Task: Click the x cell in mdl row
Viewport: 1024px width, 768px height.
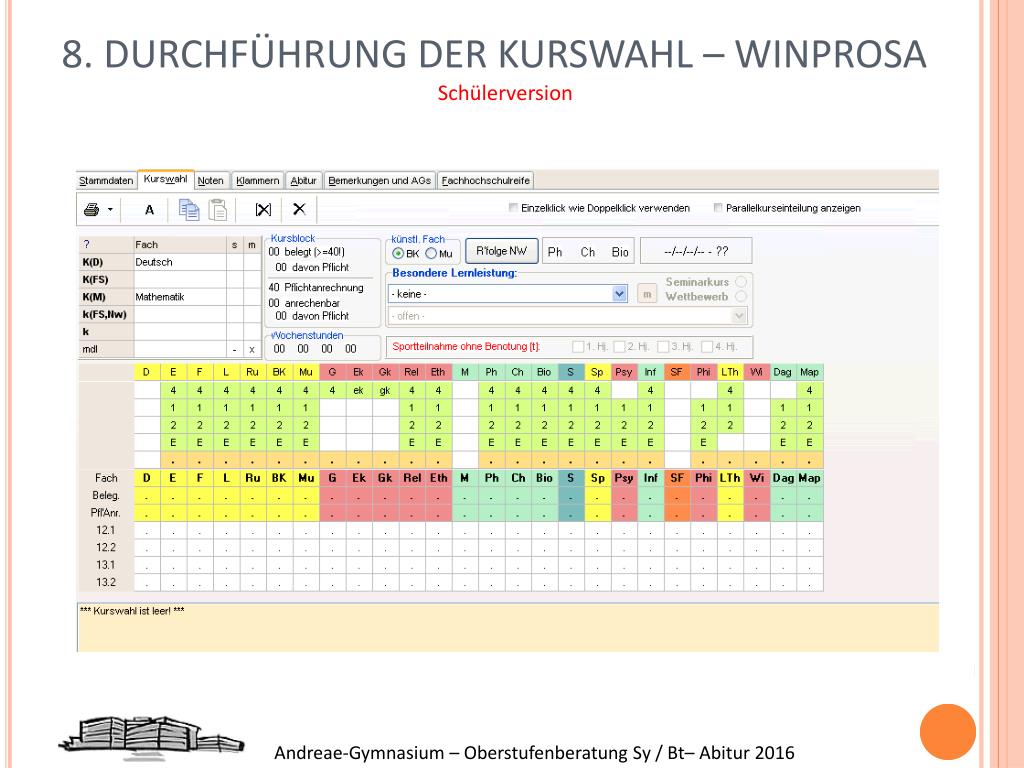Action: 251,349
